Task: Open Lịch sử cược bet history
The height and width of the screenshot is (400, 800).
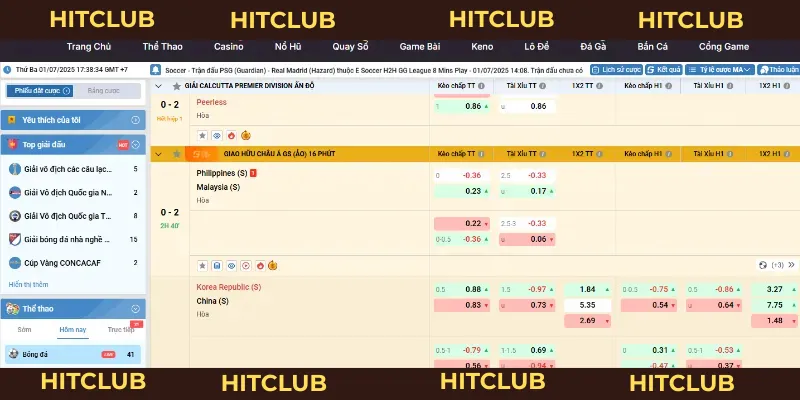Action: pyautogui.click(x=616, y=70)
